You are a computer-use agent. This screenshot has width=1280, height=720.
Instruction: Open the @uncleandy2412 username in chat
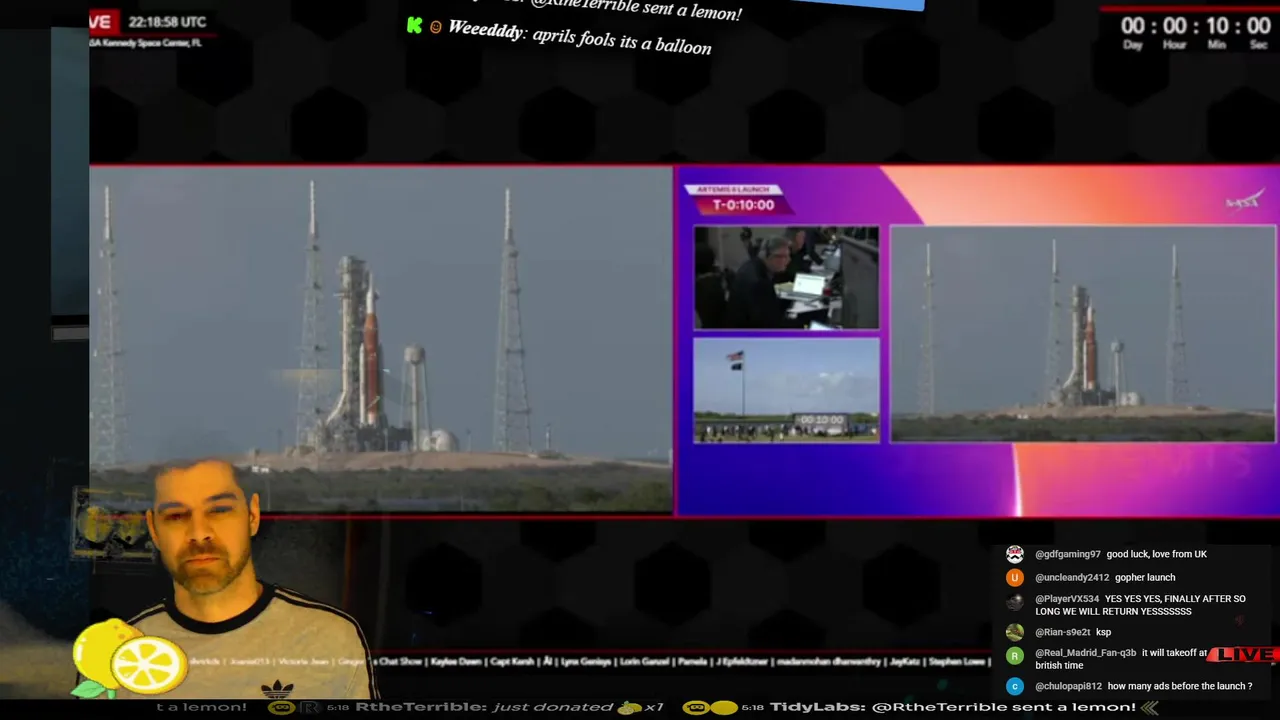(x=1072, y=577)
